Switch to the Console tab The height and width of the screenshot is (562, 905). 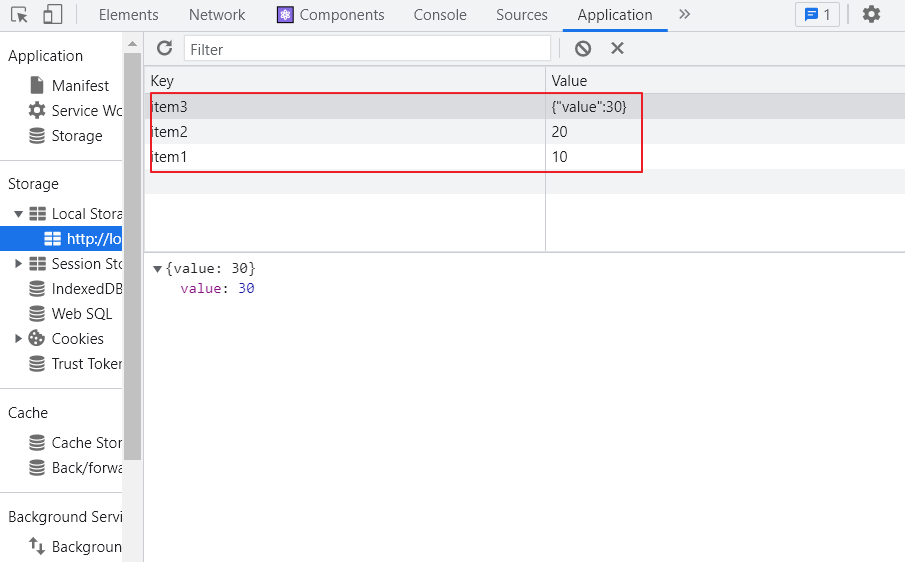(440, 15)
